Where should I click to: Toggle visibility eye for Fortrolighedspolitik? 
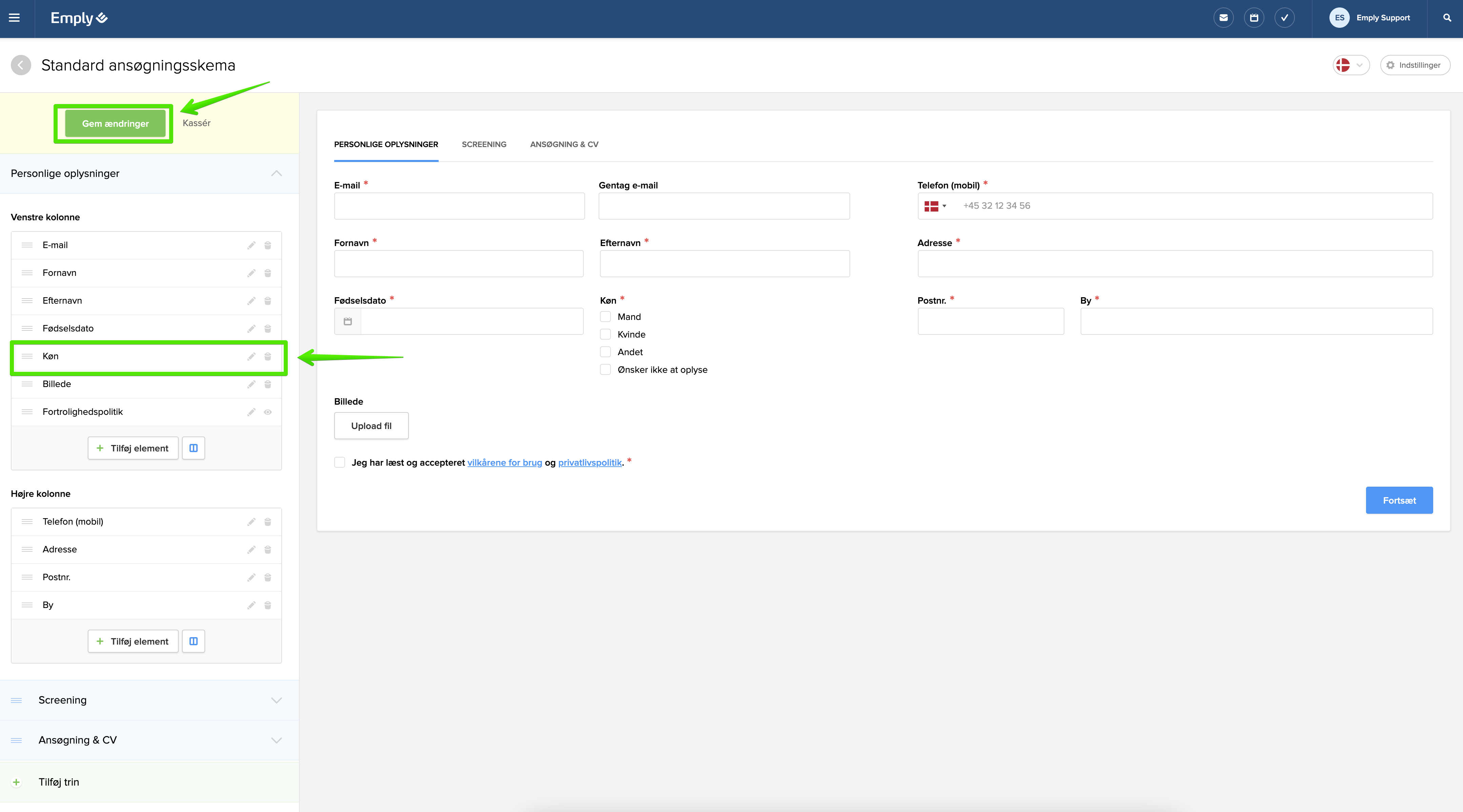coord(267,412)
